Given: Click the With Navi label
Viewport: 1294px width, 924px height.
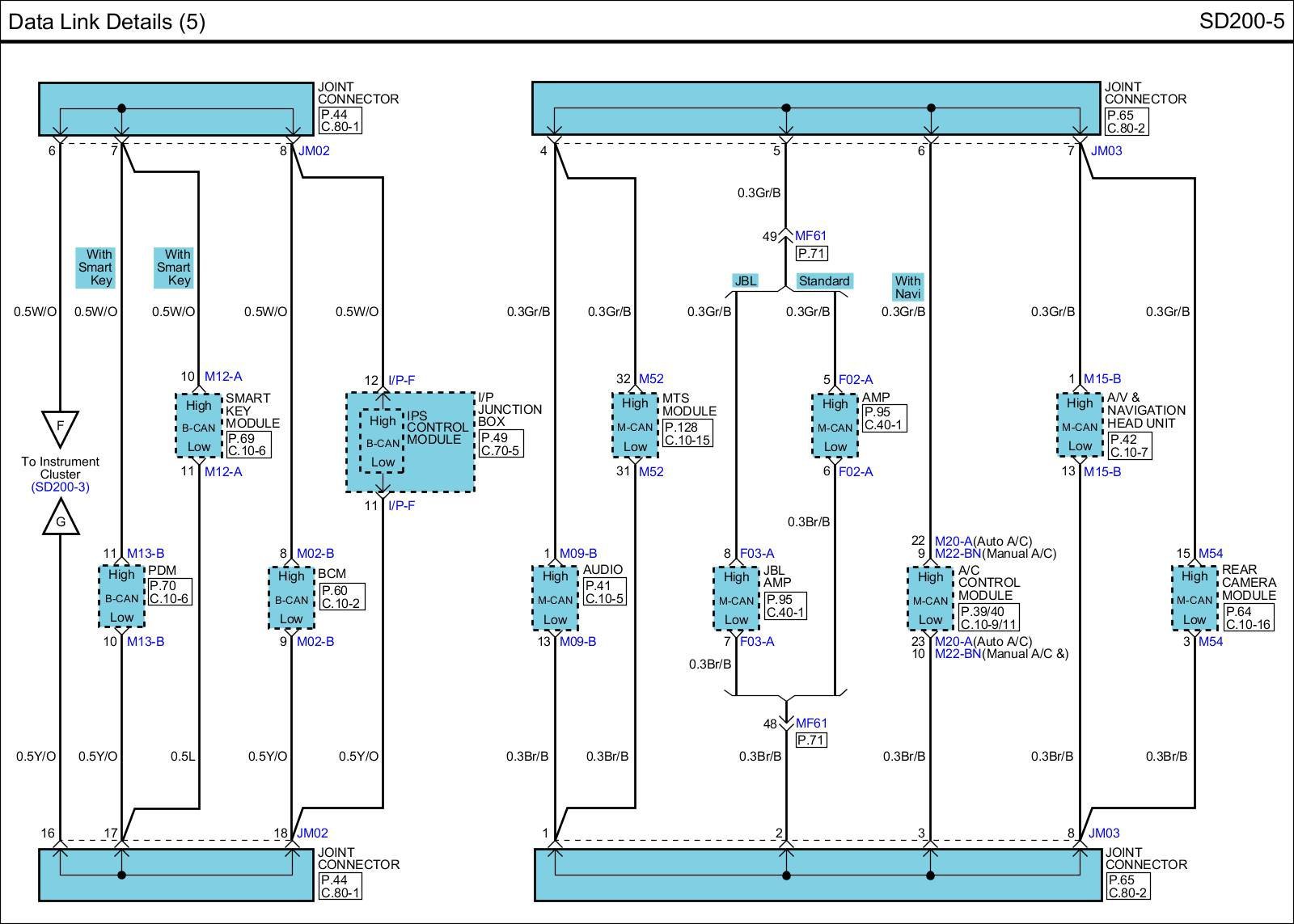Looking at the screenshot, I should 907,287.
